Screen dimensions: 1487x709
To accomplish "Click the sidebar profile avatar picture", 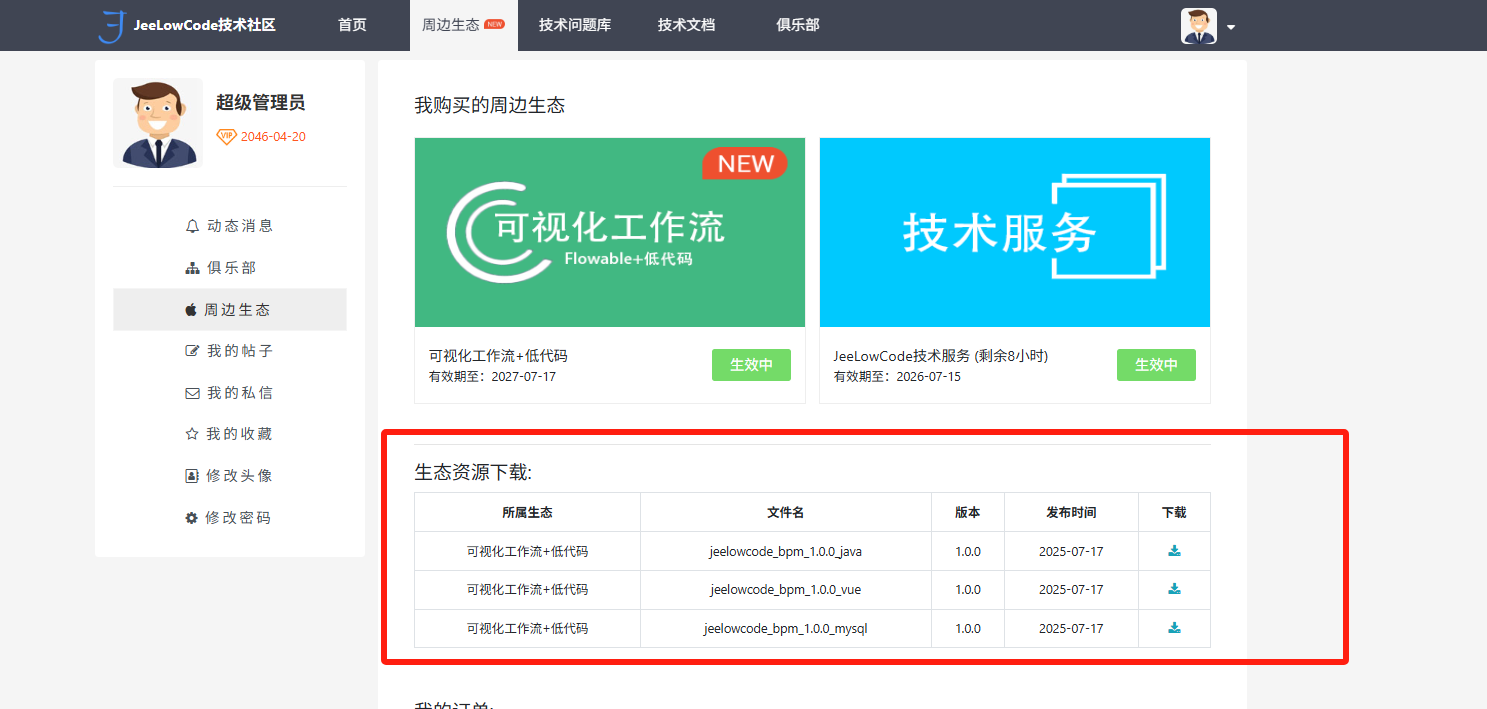I will tap(158, 123).
